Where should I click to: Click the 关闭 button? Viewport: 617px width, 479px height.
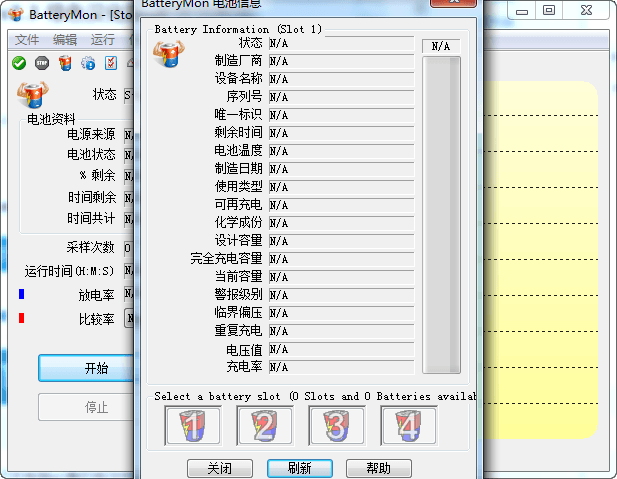[220, 468]
